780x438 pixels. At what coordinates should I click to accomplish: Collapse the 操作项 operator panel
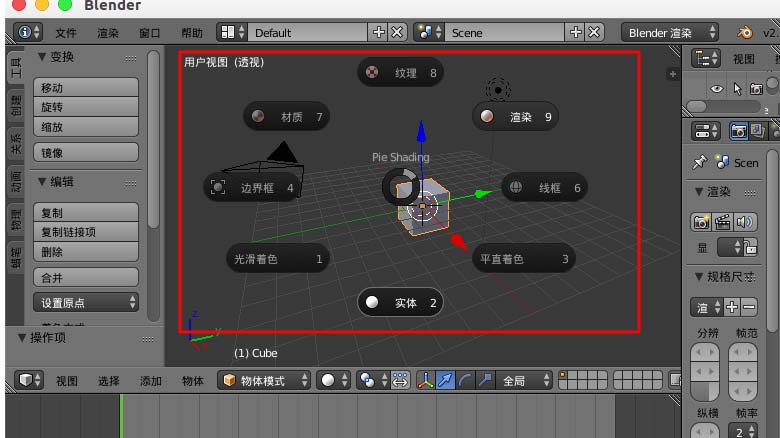[22, 337]
